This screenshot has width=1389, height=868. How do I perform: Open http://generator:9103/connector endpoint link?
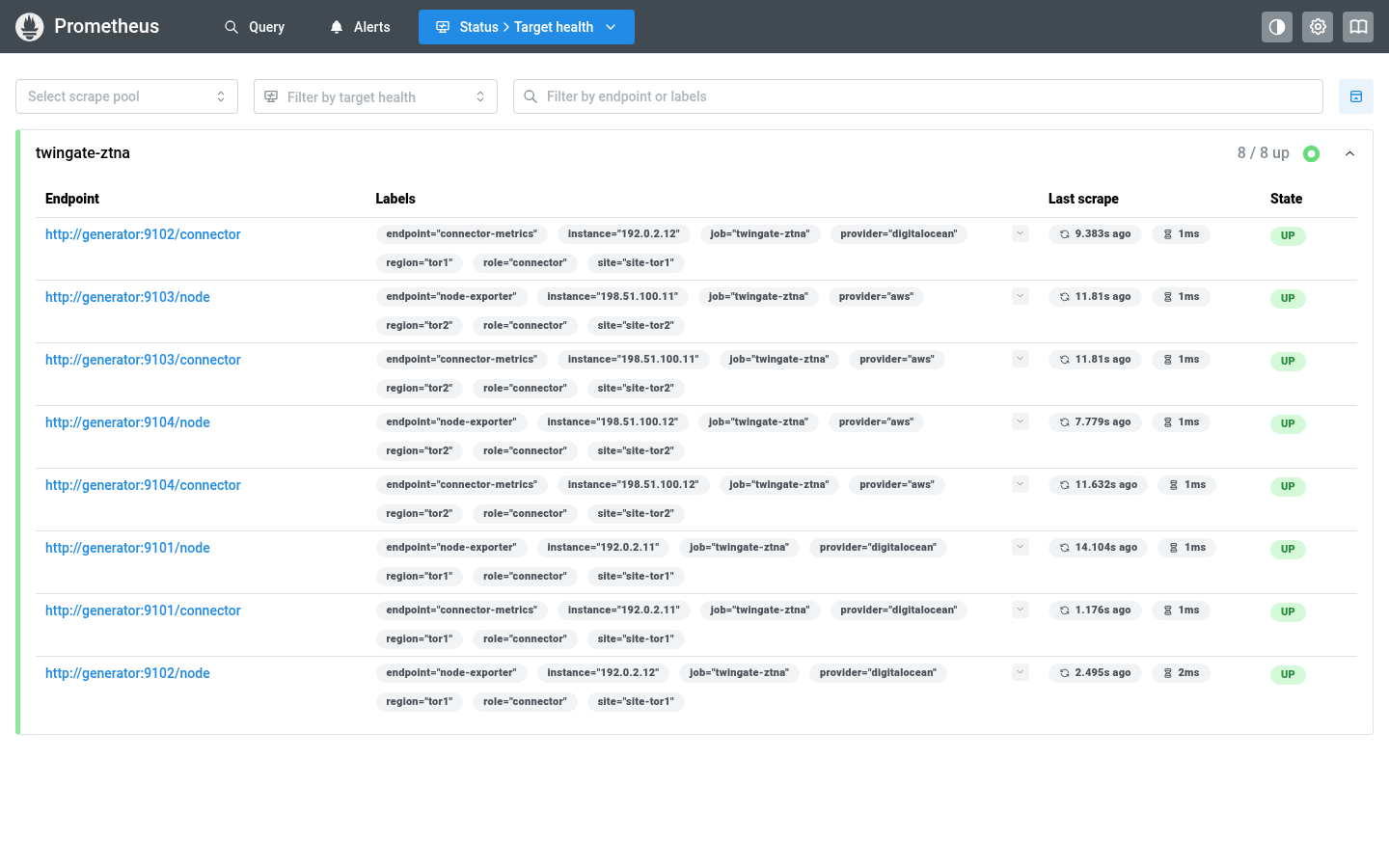143,360
